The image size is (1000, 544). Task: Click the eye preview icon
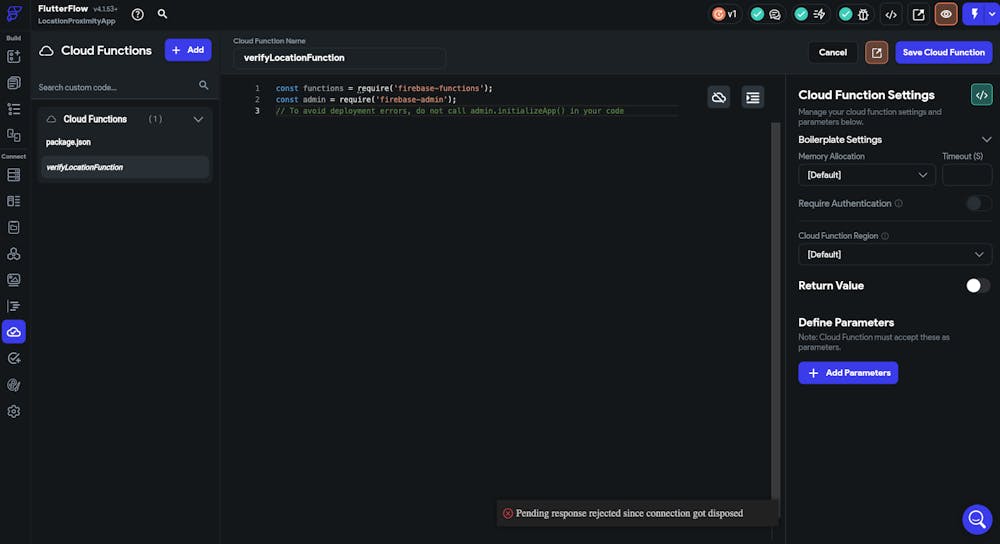[946, 14]
